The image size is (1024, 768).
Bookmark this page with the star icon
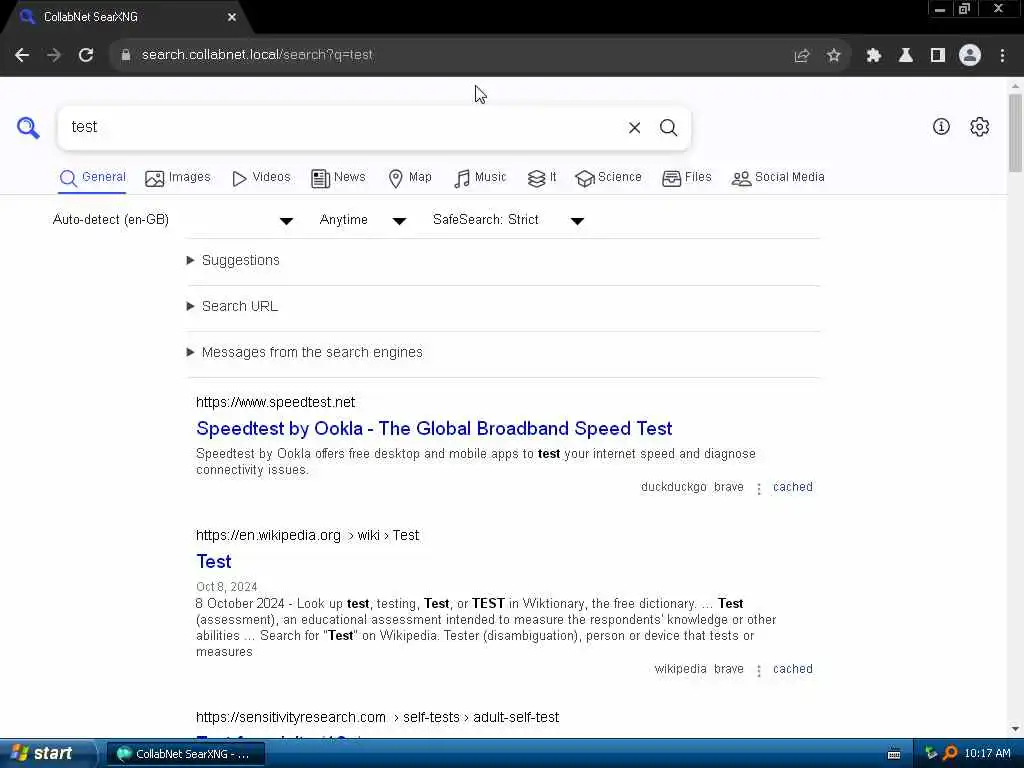click(833, 56)
